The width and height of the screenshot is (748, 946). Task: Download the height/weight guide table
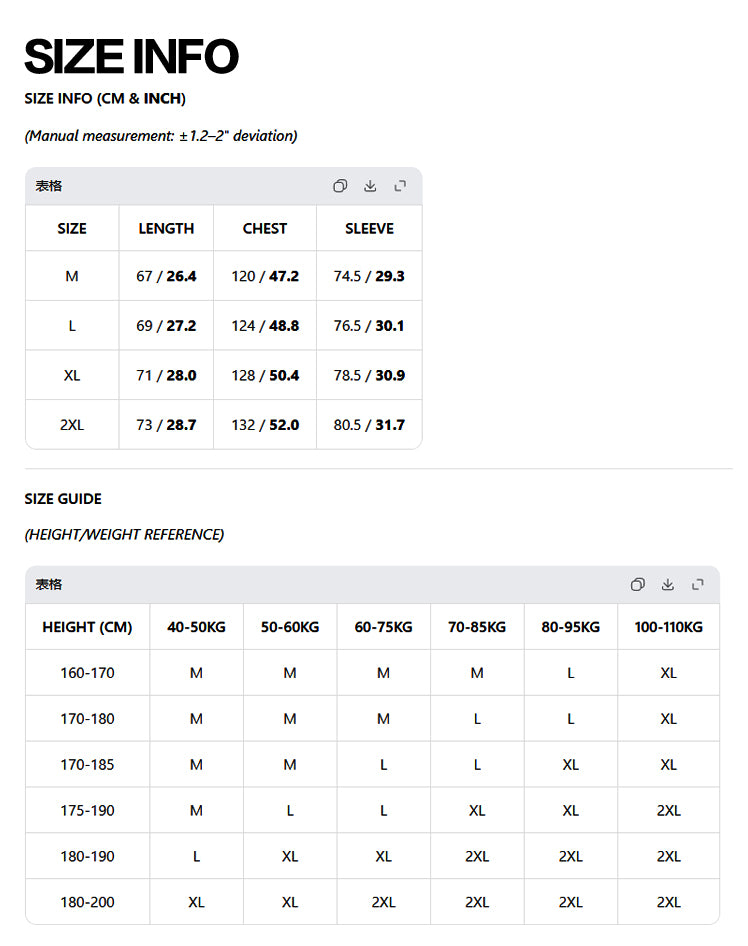[668, 584]
